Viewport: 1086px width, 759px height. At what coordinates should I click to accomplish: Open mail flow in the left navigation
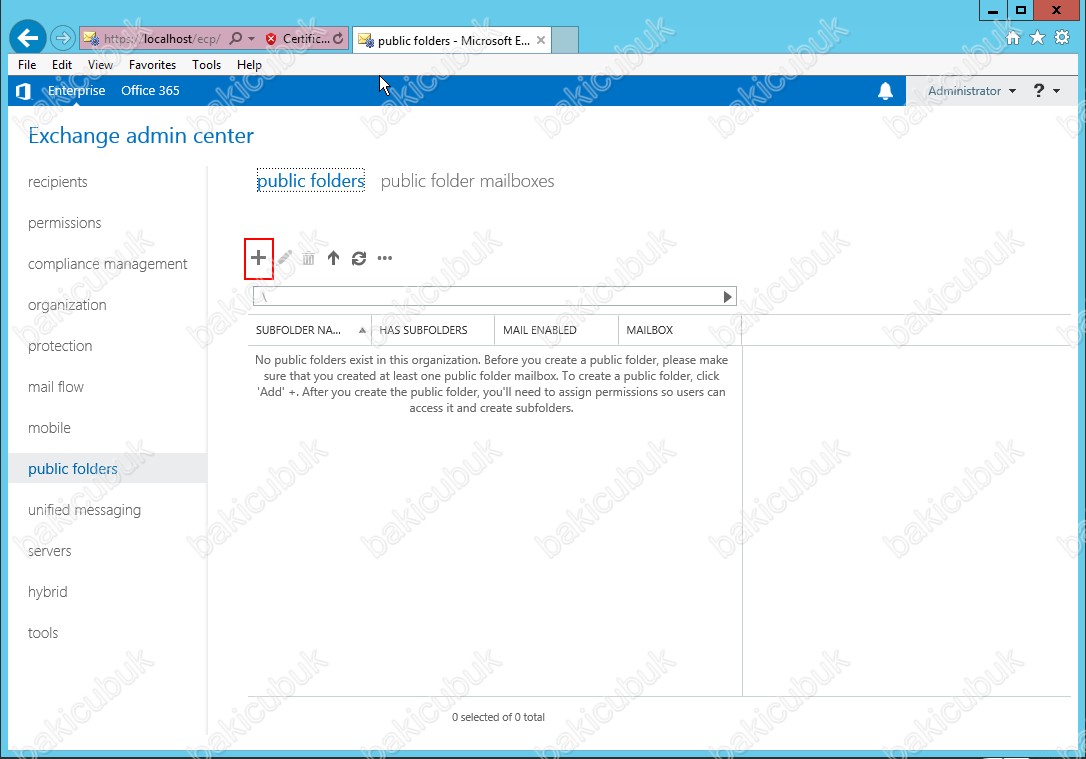point(55,387)
